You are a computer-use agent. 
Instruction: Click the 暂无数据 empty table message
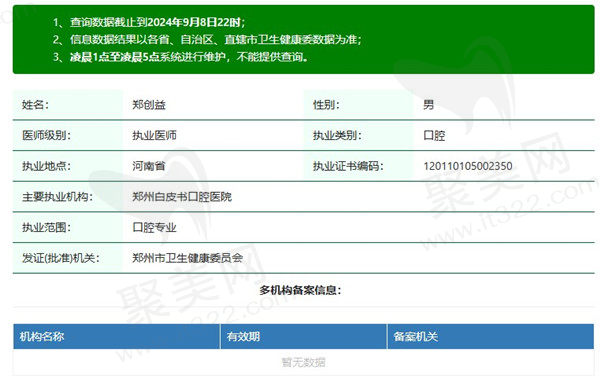point(303,362)
